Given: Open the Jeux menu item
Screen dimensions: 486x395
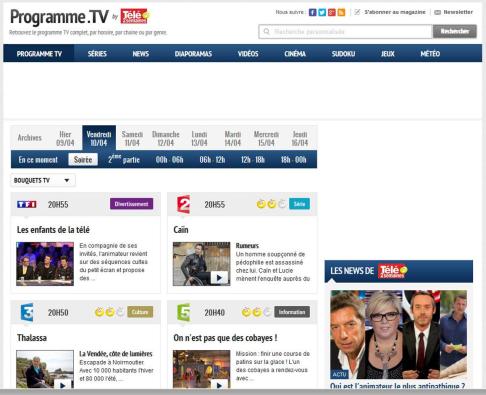Looking at the screenshot, I should point(388,54).
